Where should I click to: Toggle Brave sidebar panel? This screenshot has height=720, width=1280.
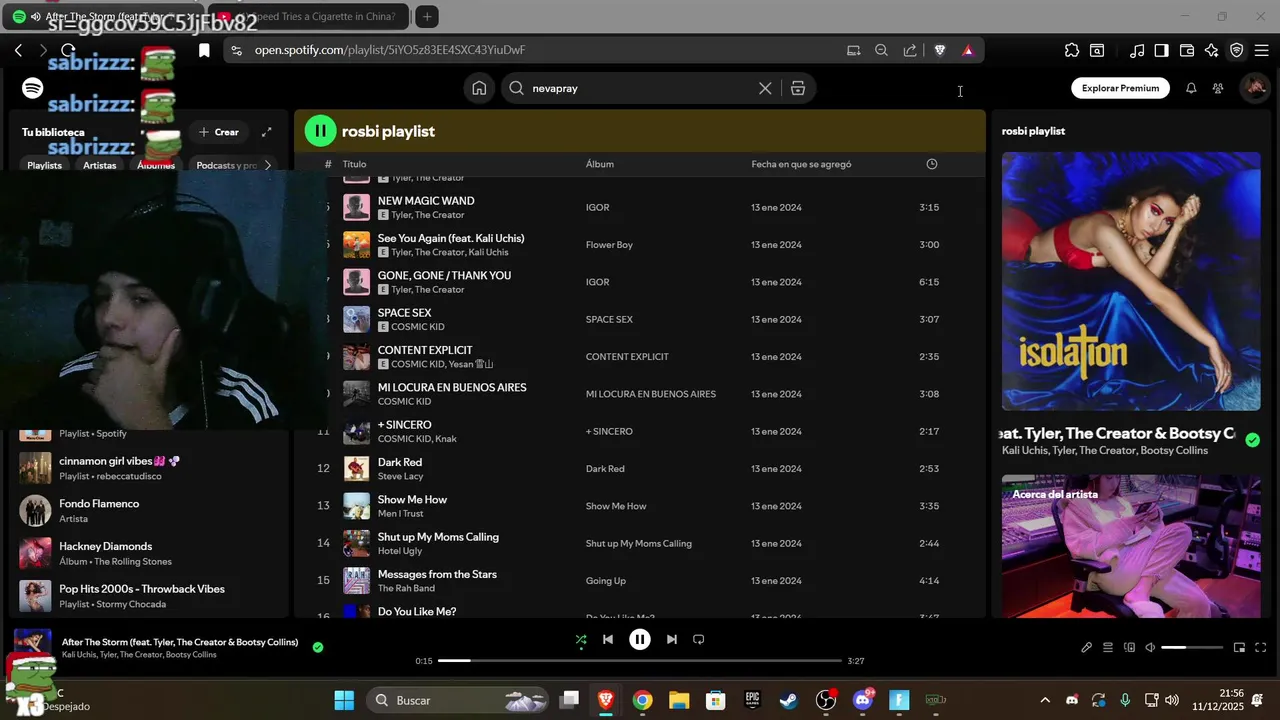(1161, 50)
